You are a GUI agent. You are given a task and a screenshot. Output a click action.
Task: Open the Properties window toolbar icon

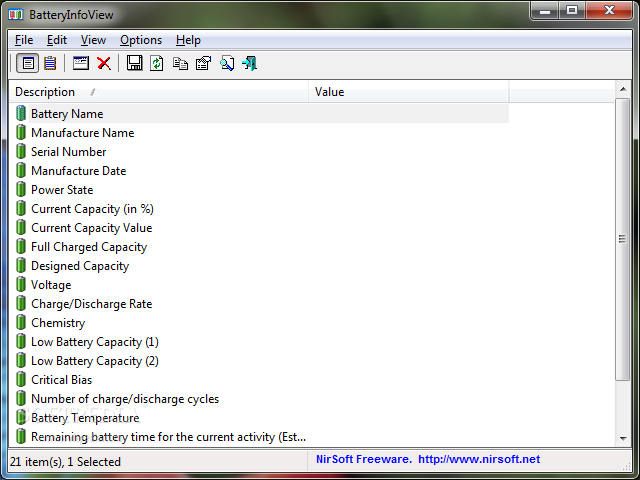pyautogui.click(x=80, y=63)
